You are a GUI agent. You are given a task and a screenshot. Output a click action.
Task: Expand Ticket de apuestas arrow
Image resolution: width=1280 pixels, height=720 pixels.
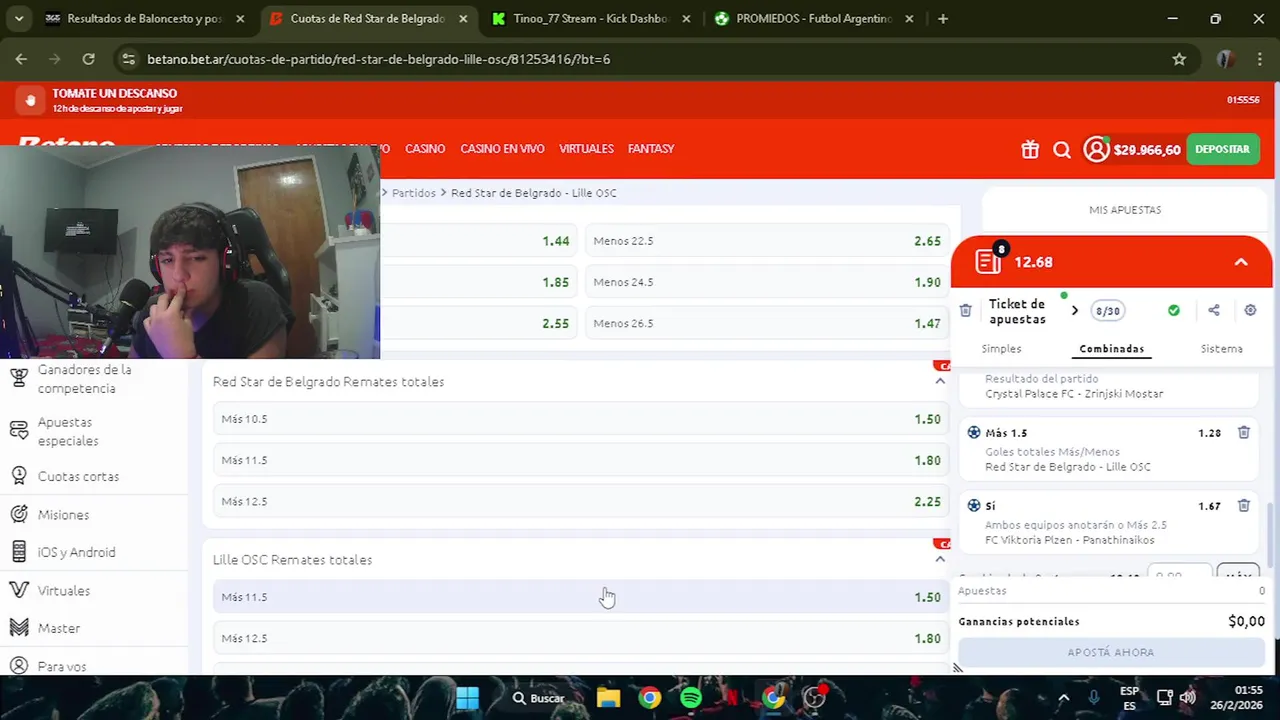(1075, 311)
